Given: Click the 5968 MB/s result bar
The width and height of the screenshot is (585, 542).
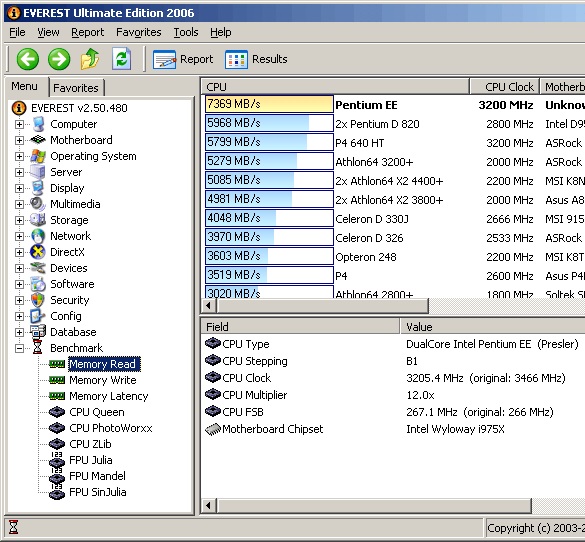Looking at the screenshot, I should [269, 123].
